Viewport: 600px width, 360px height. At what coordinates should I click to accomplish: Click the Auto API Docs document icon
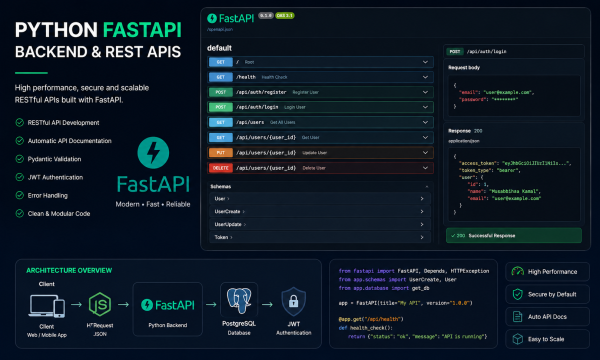(517, 317)
